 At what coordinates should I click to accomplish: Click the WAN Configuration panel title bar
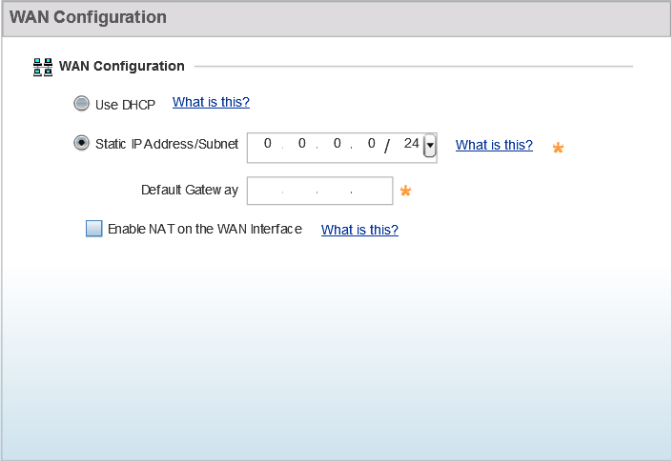click(336, 18)
